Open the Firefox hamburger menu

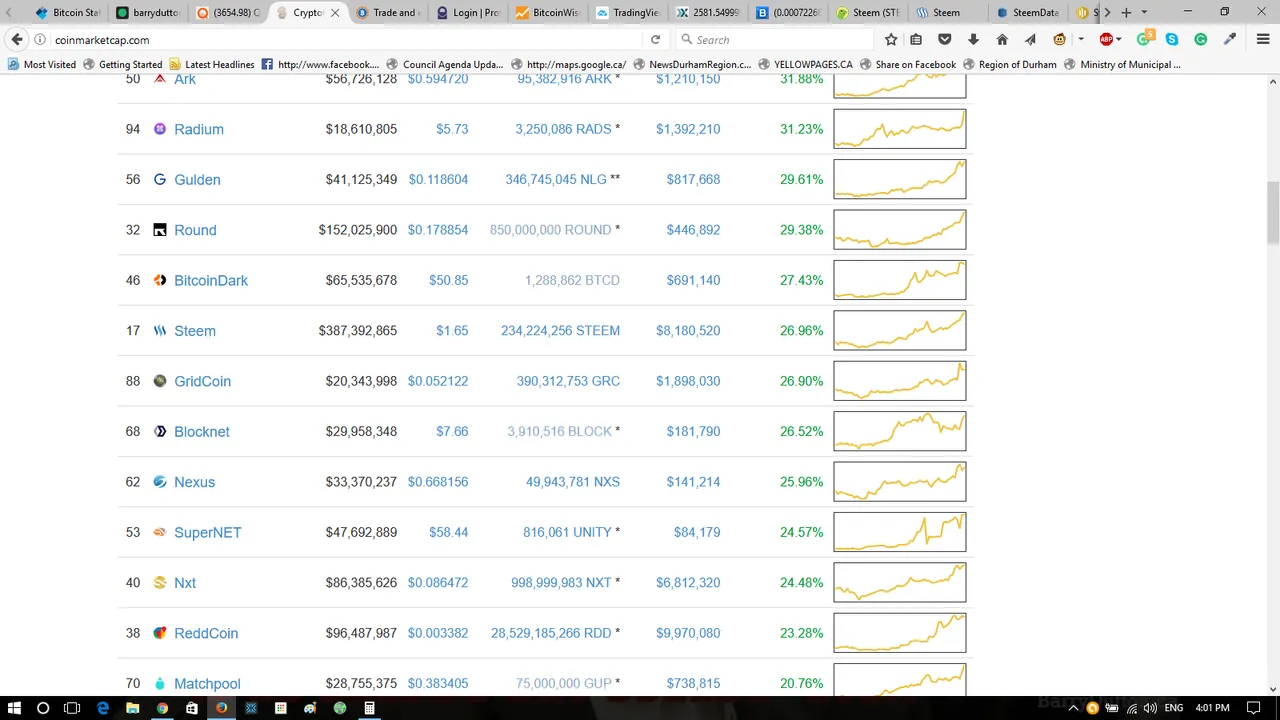point(1263,40)
